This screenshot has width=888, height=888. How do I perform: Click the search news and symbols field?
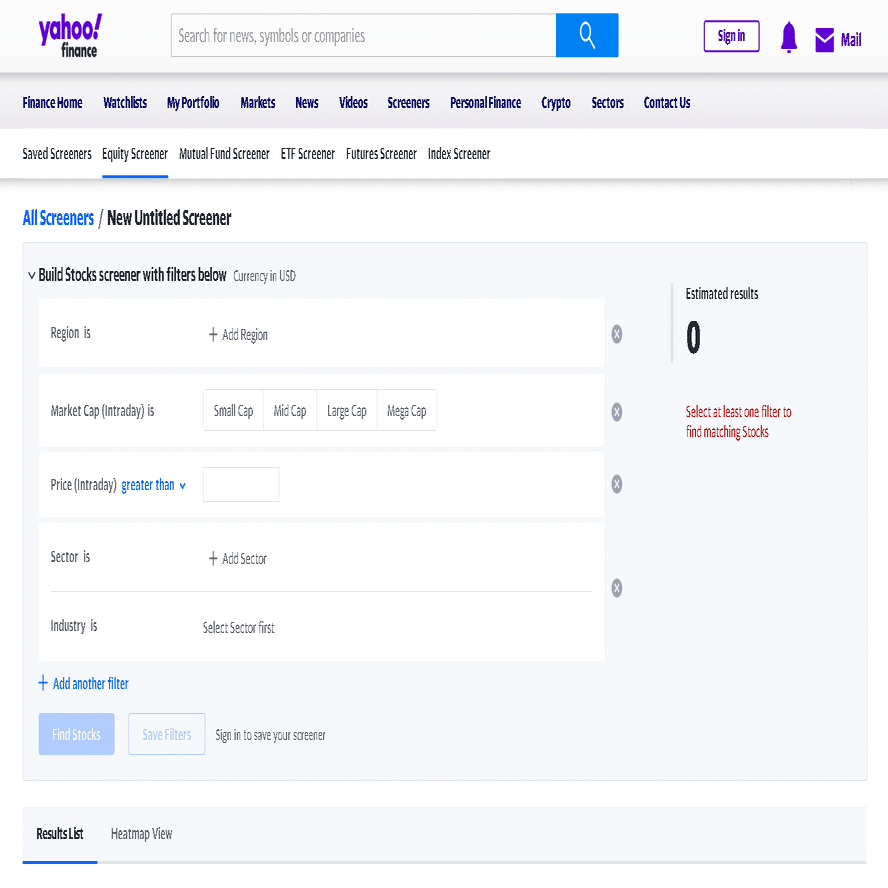pos(364,35)
